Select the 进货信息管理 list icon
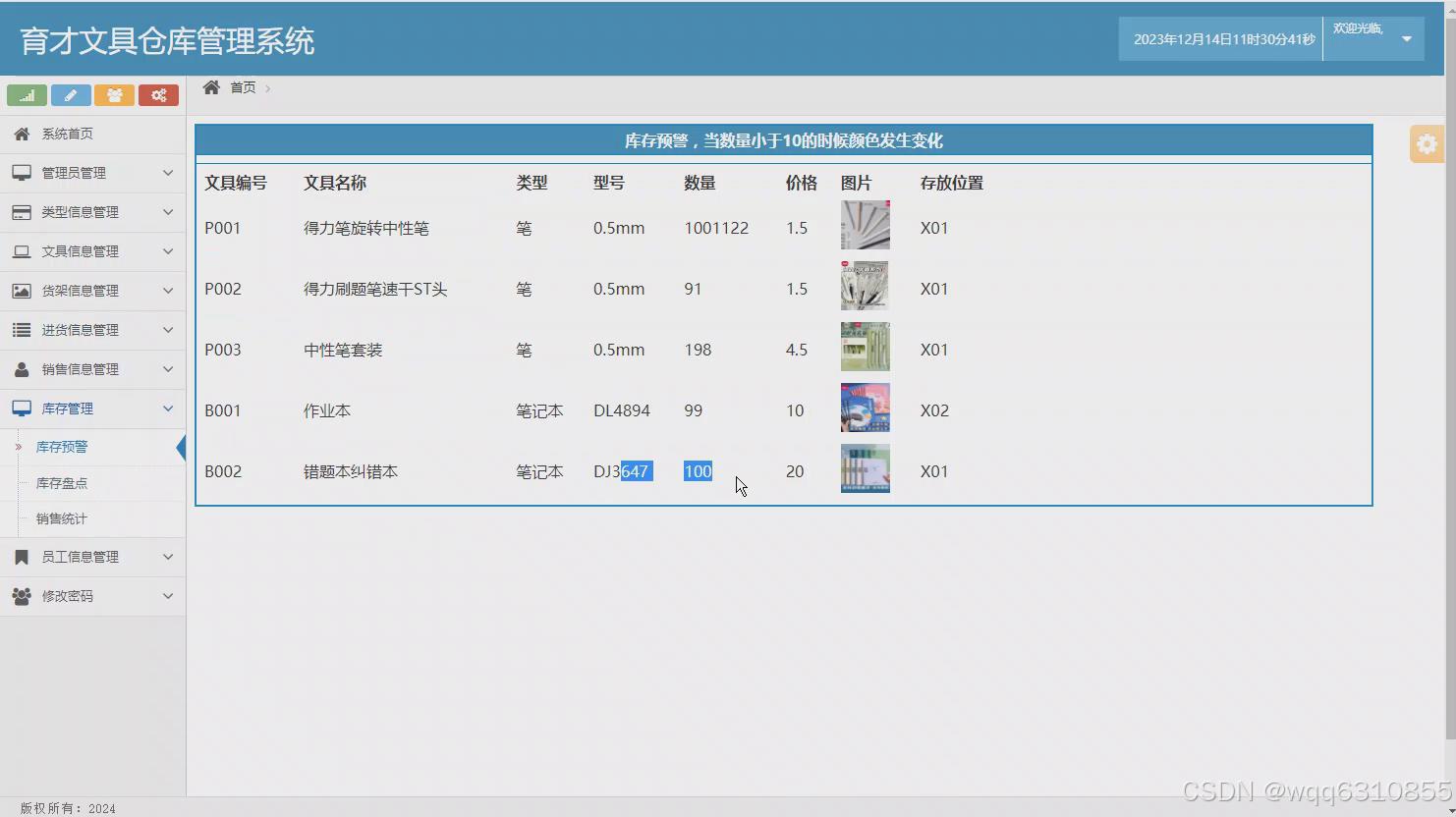The height and width of the screenshot is (817, 1456). tap(22, 329)
